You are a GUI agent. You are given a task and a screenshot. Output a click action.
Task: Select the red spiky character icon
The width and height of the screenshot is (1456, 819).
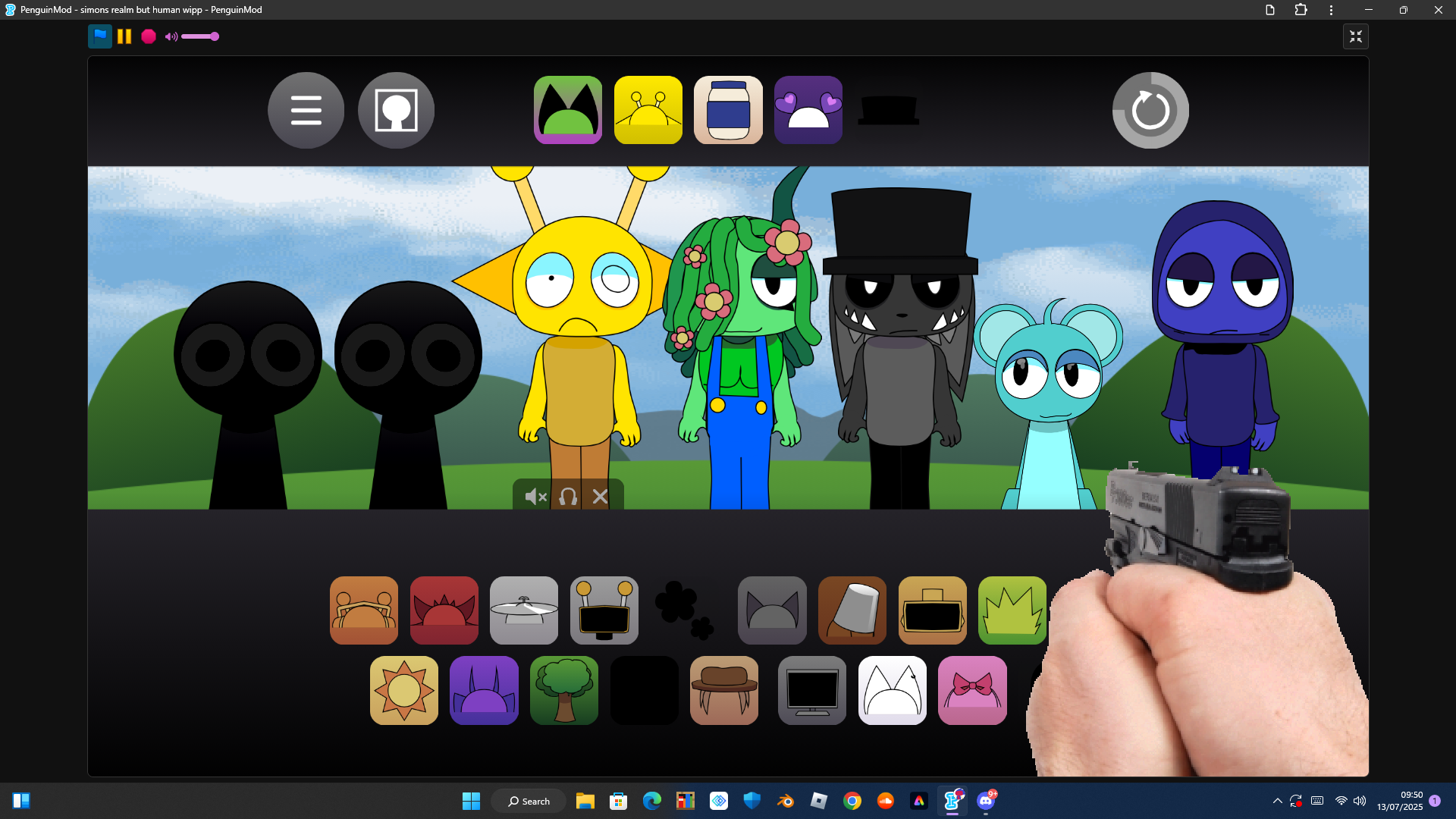pos(444,610)
